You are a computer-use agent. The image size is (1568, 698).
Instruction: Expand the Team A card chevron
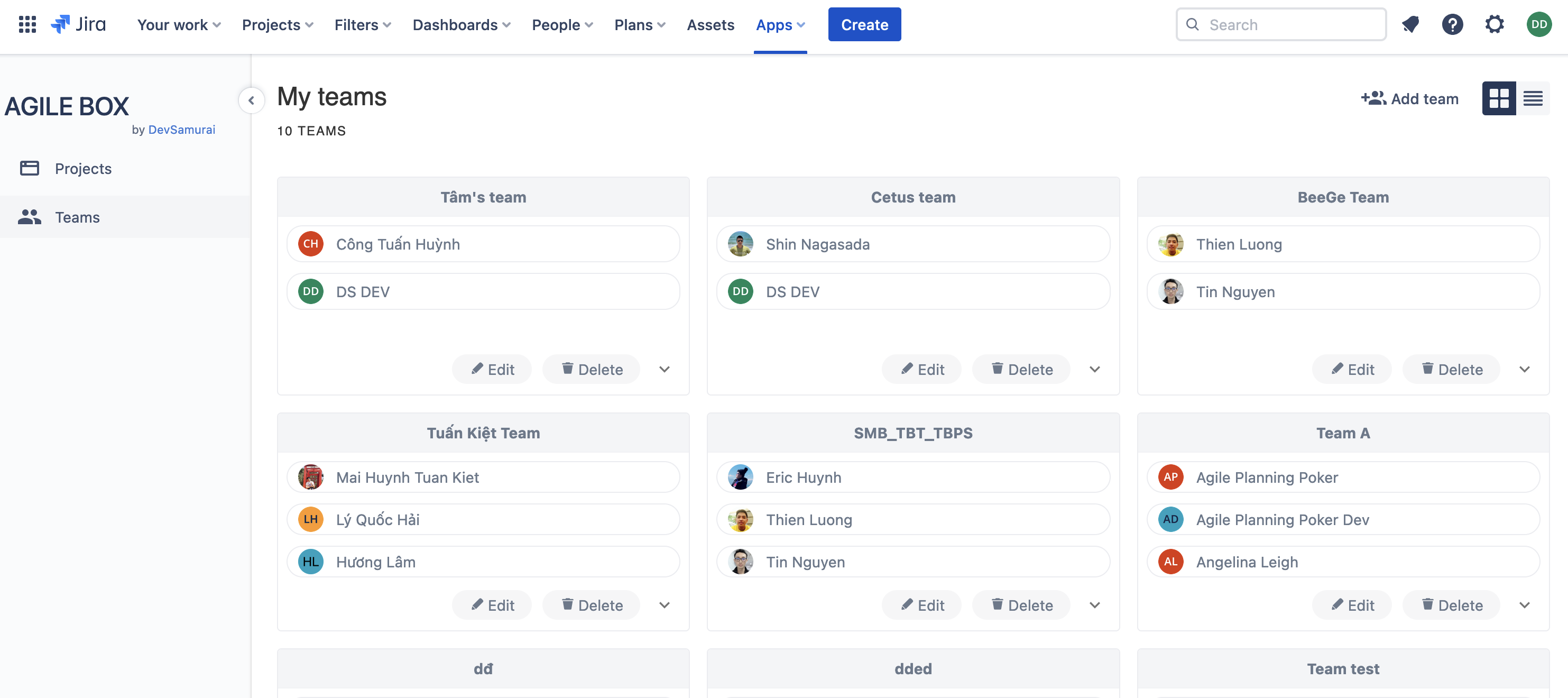[x=1524, y=605]
